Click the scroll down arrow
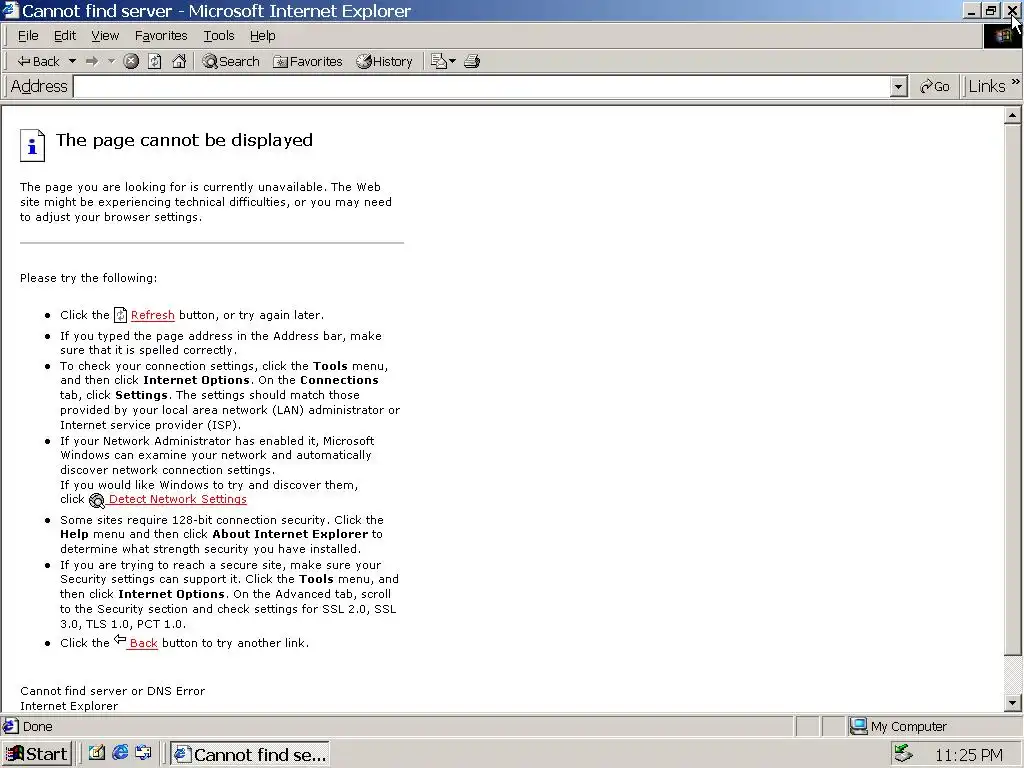1024x768 pixels. [x=1012, y=703]
